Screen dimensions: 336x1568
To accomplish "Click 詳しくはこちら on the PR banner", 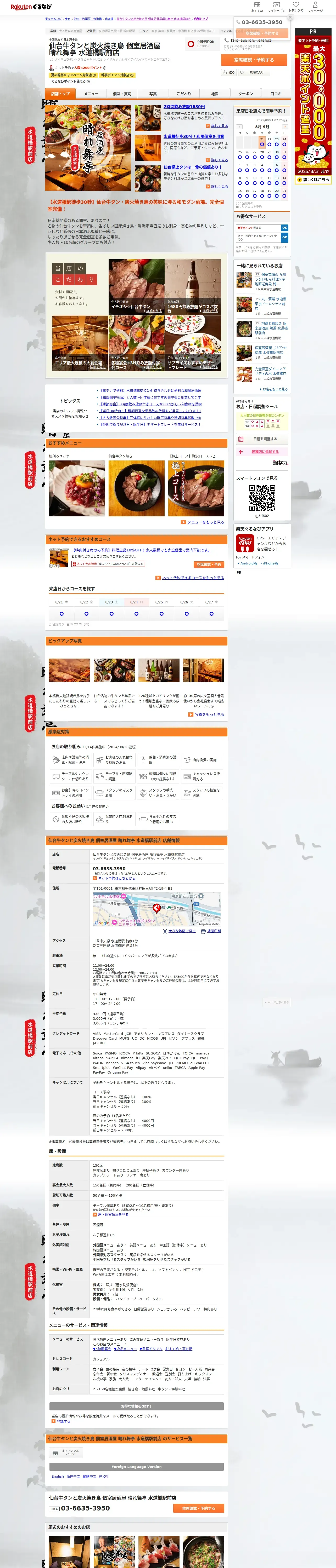I will click(x=313, y=180).
